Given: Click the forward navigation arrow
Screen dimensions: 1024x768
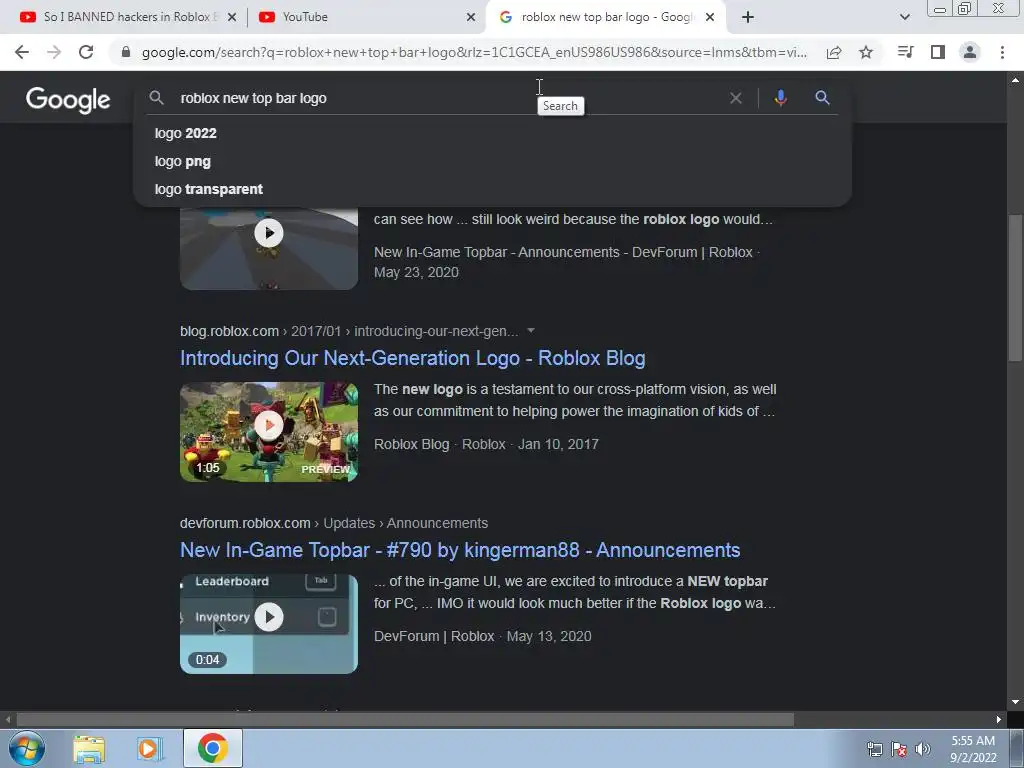Looking at the screenshot, I should 54,52.
